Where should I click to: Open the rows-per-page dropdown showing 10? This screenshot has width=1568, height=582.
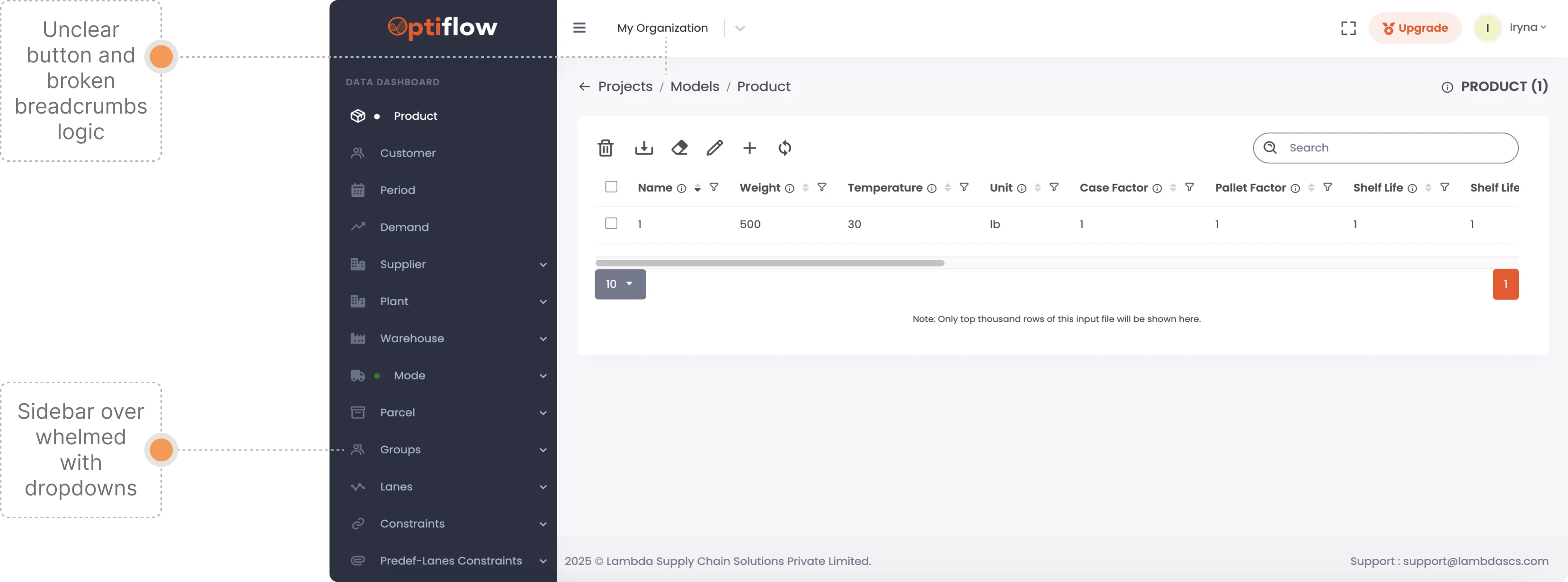click(620, 283)
